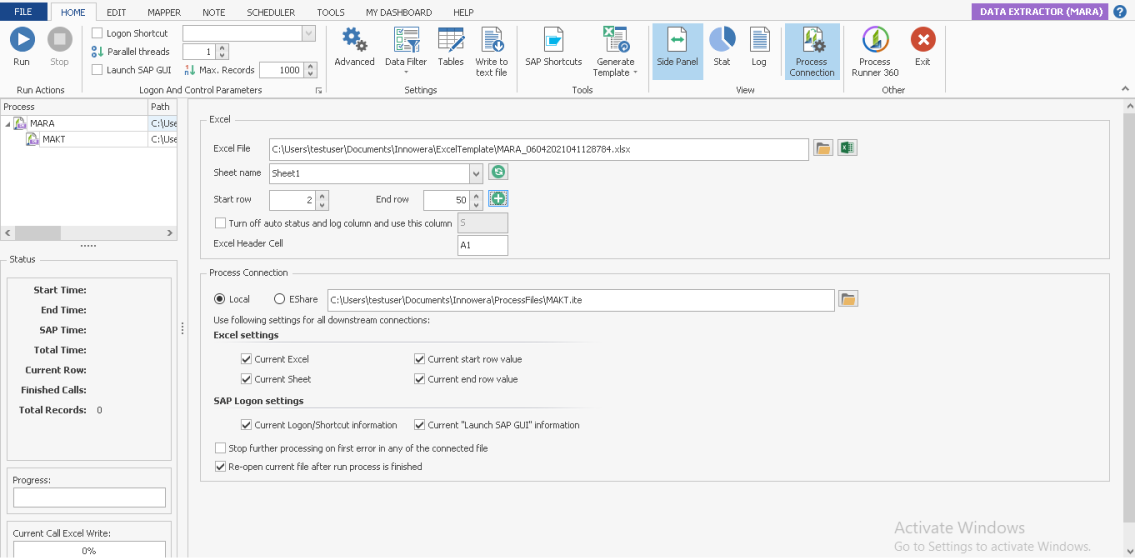Open the SCHEDULER tab

click(x=271, y=12)
